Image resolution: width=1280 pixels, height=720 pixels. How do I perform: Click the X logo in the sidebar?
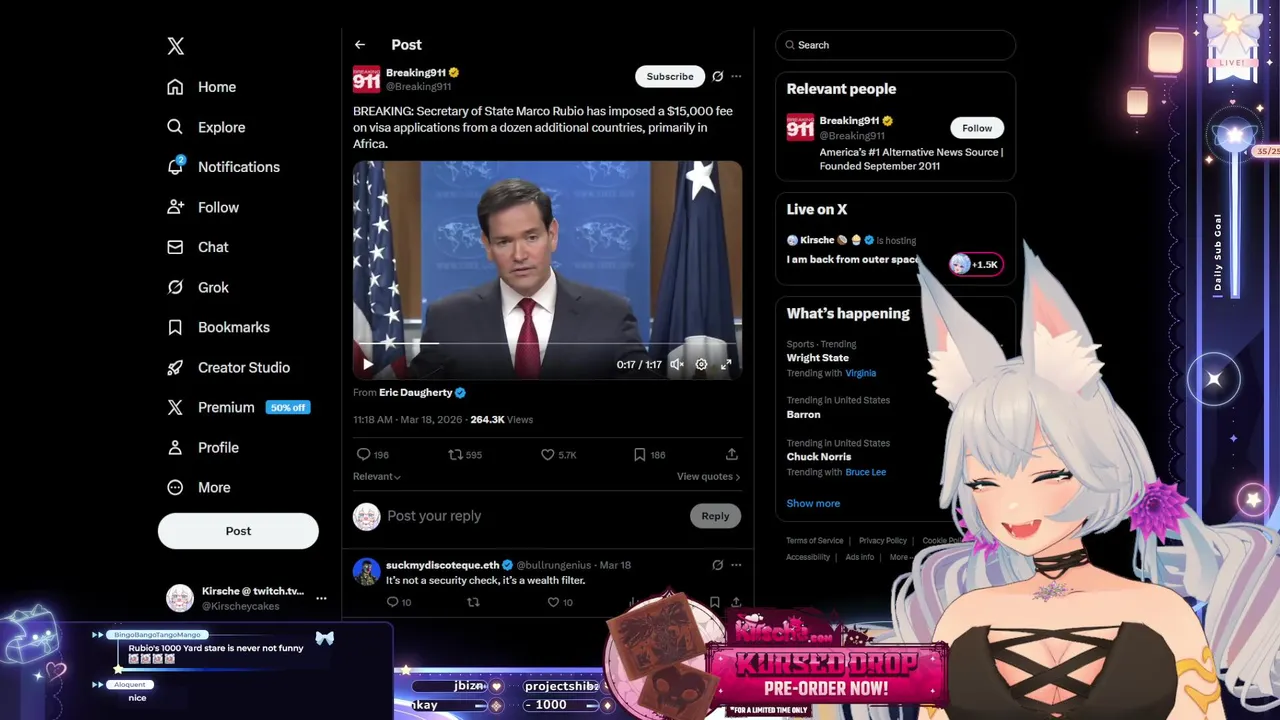(176, 46)
